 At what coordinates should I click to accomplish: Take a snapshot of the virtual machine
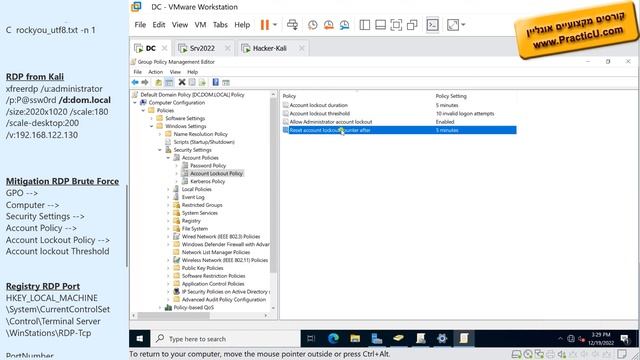click(x=313, y=25)
